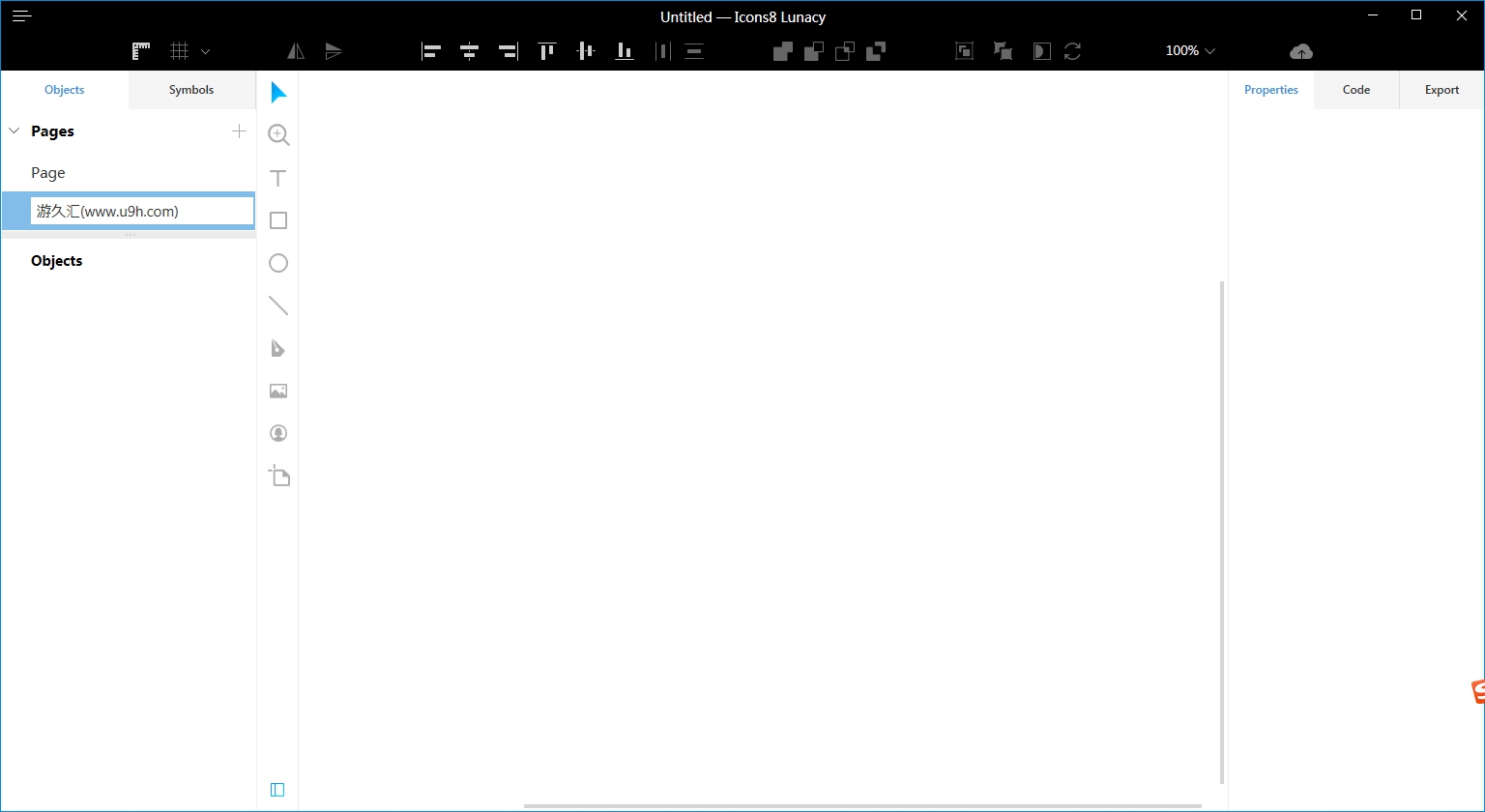
Task: Toggle the grid display icon
Action: (x=179, y=51)
